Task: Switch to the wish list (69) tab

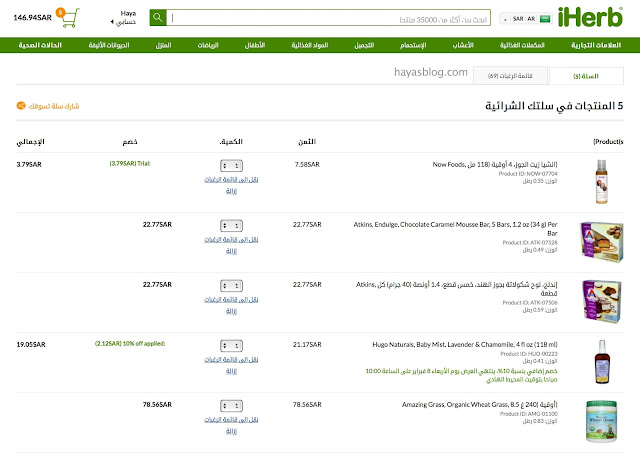Action: pos(510,76)
